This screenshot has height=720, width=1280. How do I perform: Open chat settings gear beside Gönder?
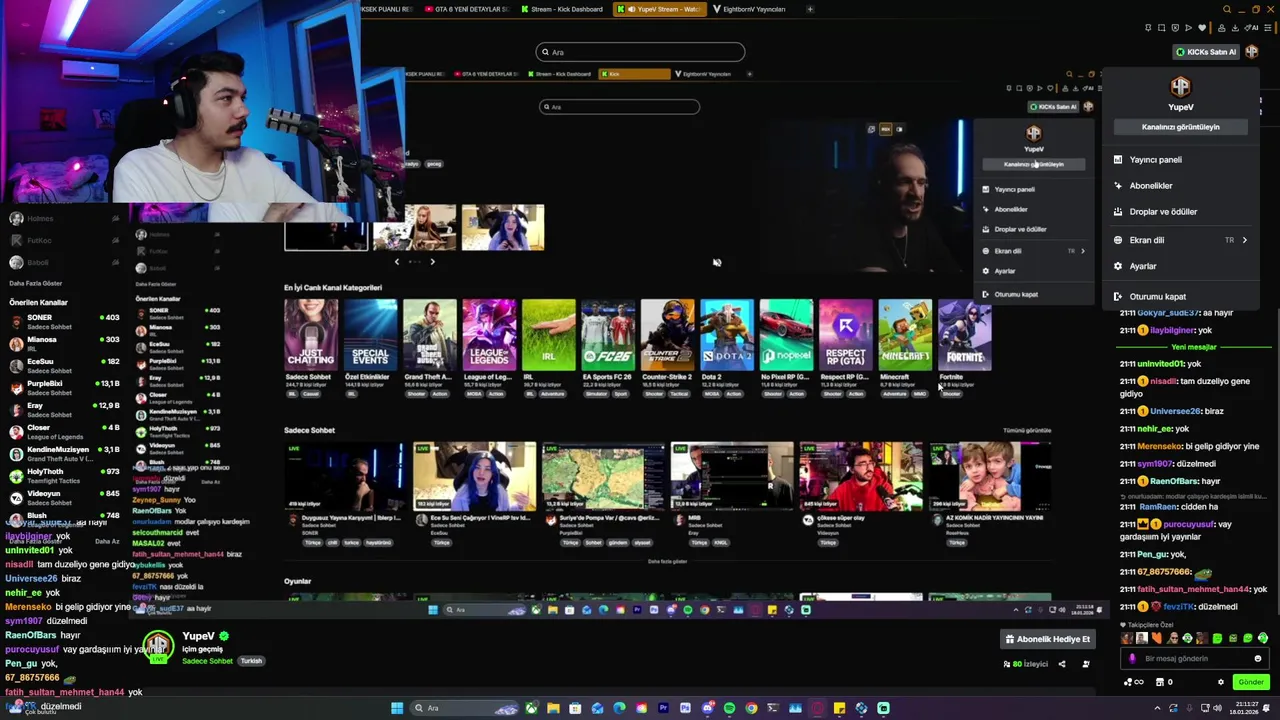click(1220, 682)
